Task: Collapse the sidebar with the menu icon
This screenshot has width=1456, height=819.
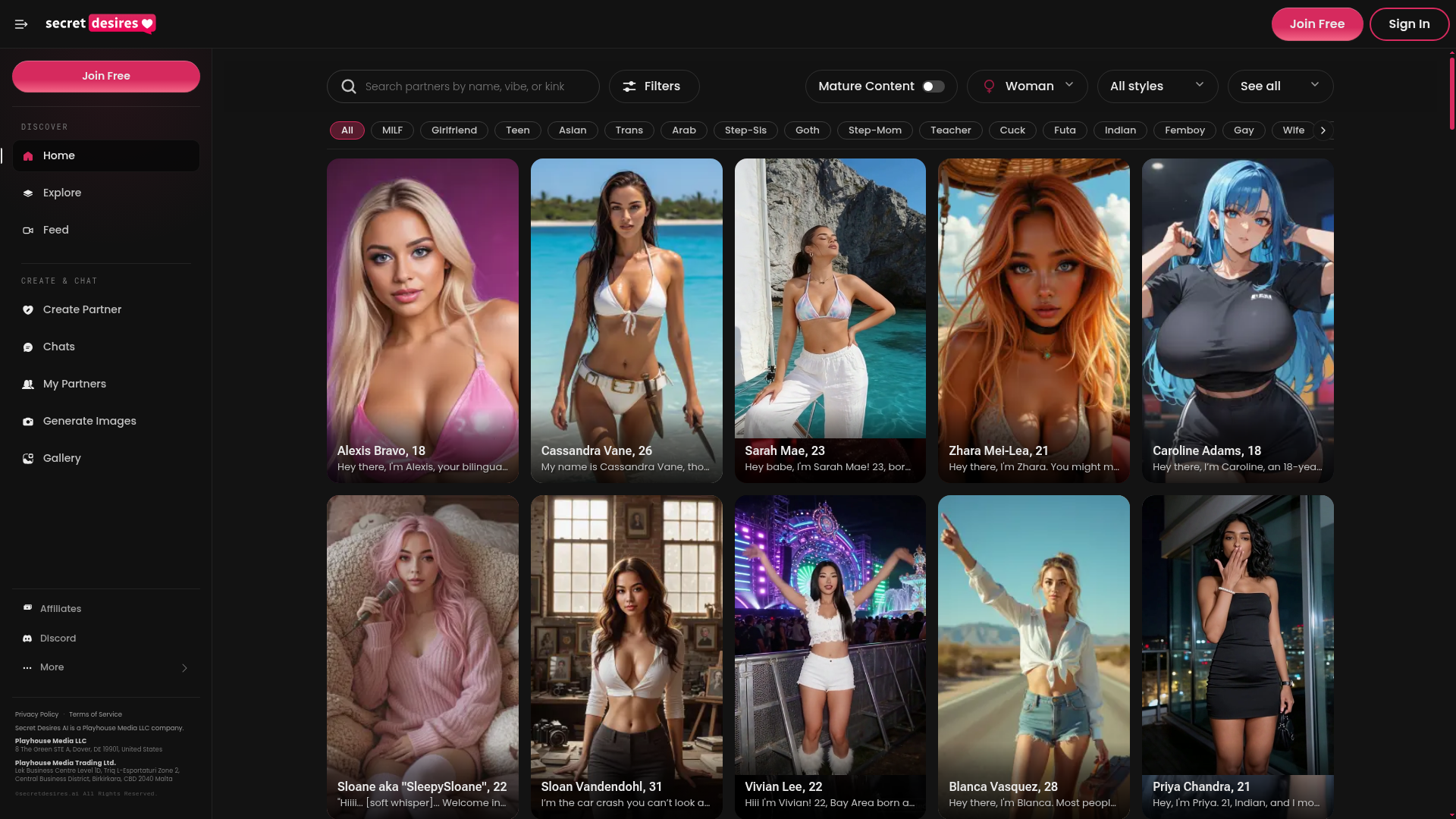Action: coord(21,24)
